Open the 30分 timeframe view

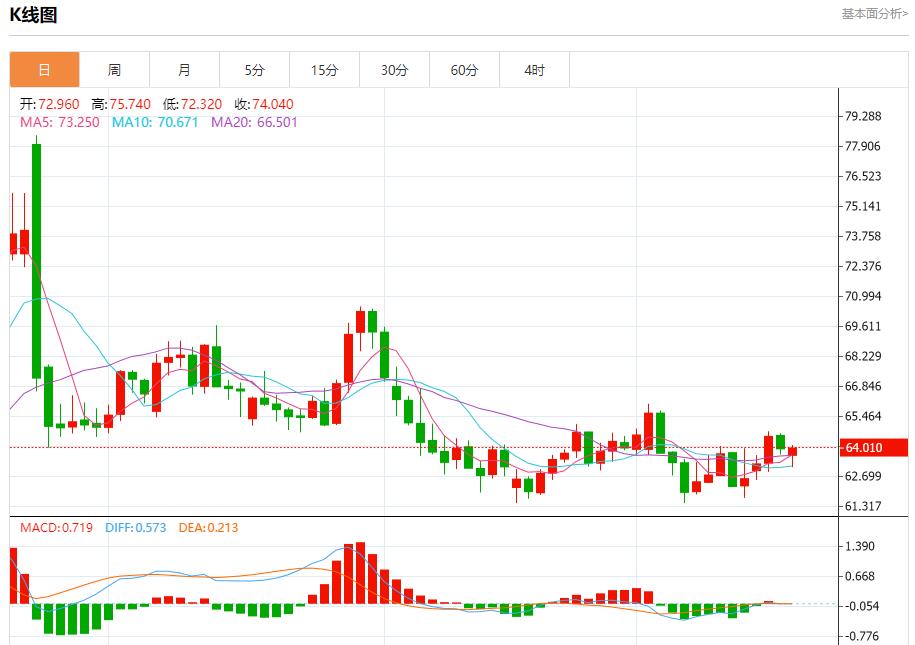(394, 69)
